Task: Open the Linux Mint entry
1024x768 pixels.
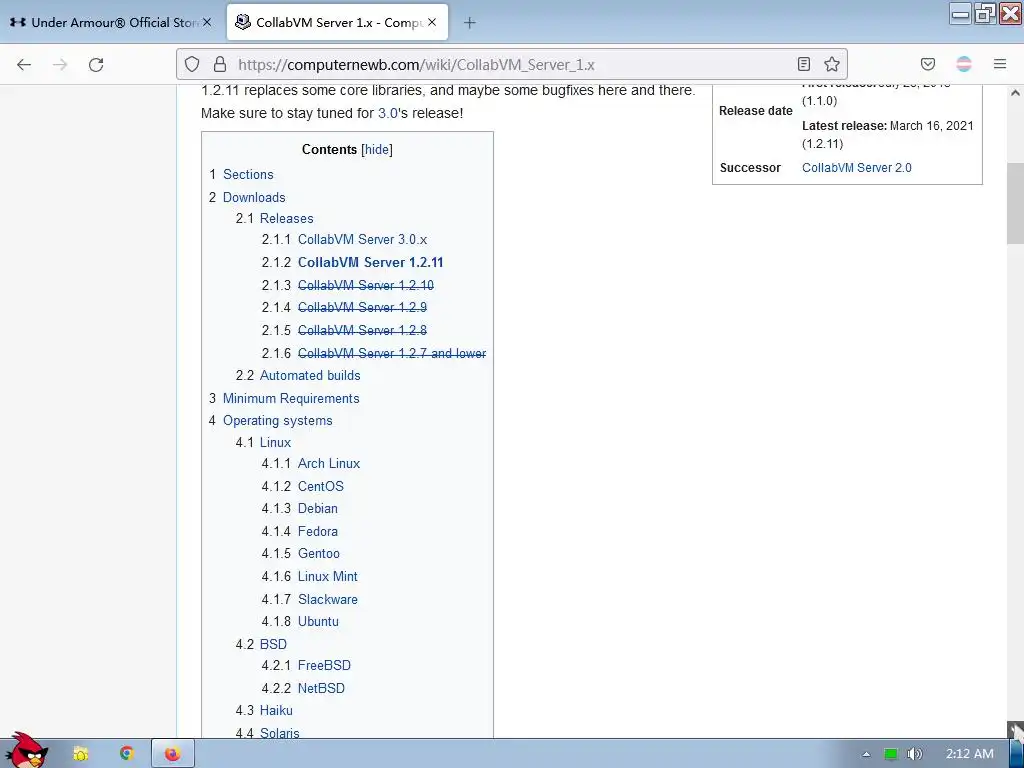Action: click(327, 576)
